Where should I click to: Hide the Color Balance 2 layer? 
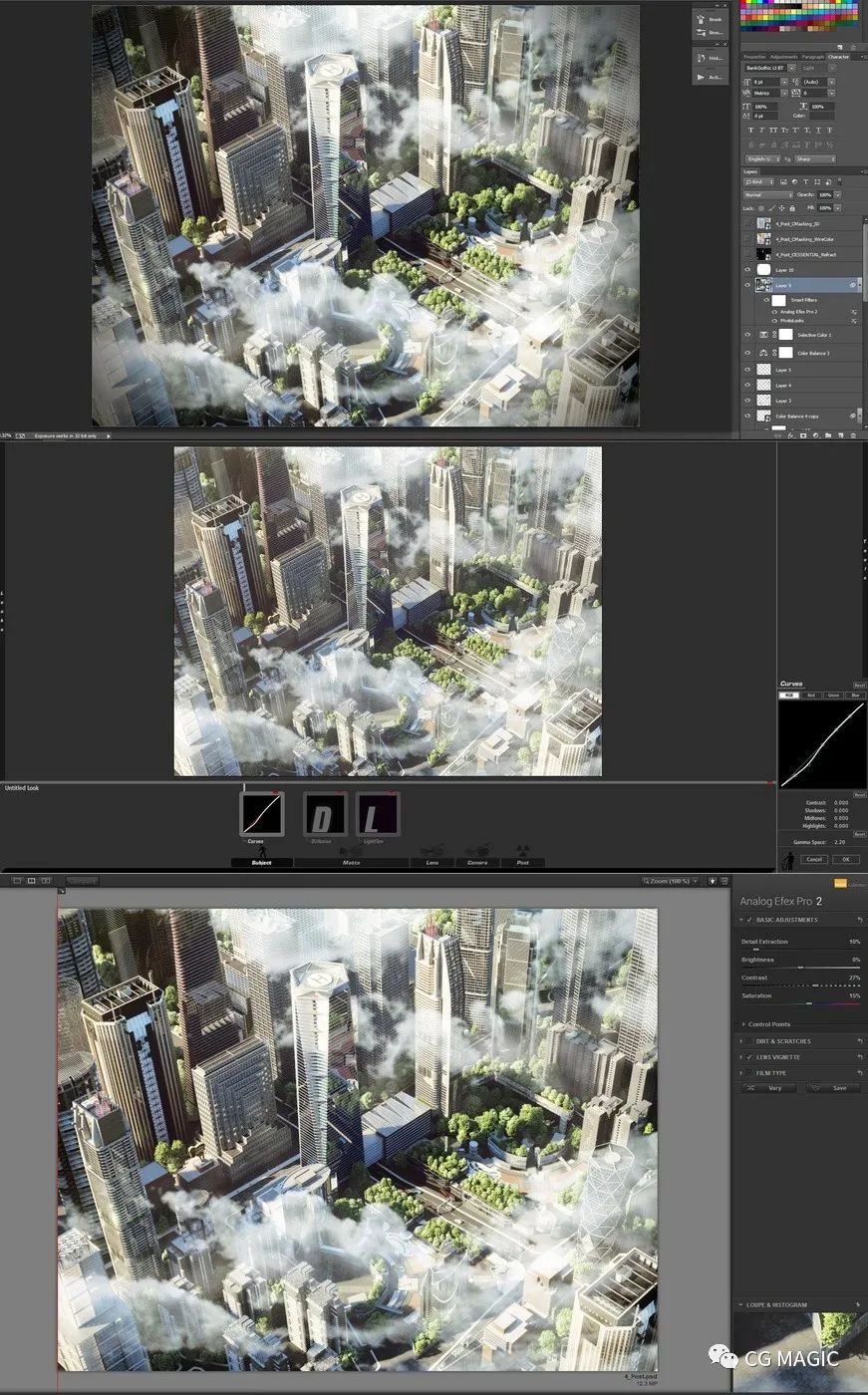click(748, 353)
